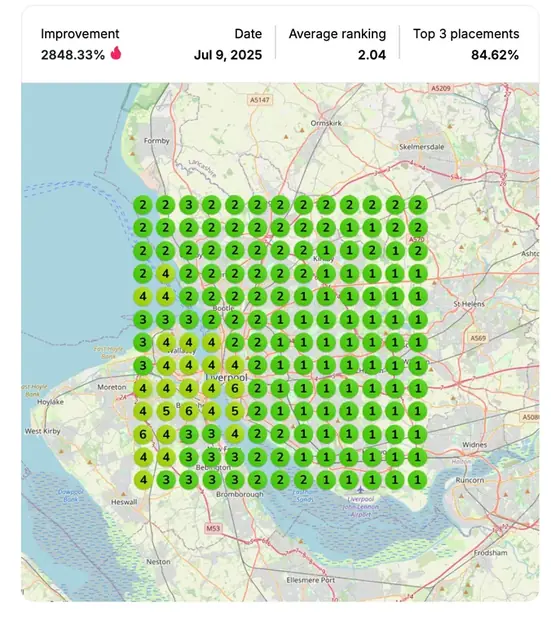Select the 6 marker right of the Liverpool label
This screenshot has width=551, height=620.
(x=235, y=388)
